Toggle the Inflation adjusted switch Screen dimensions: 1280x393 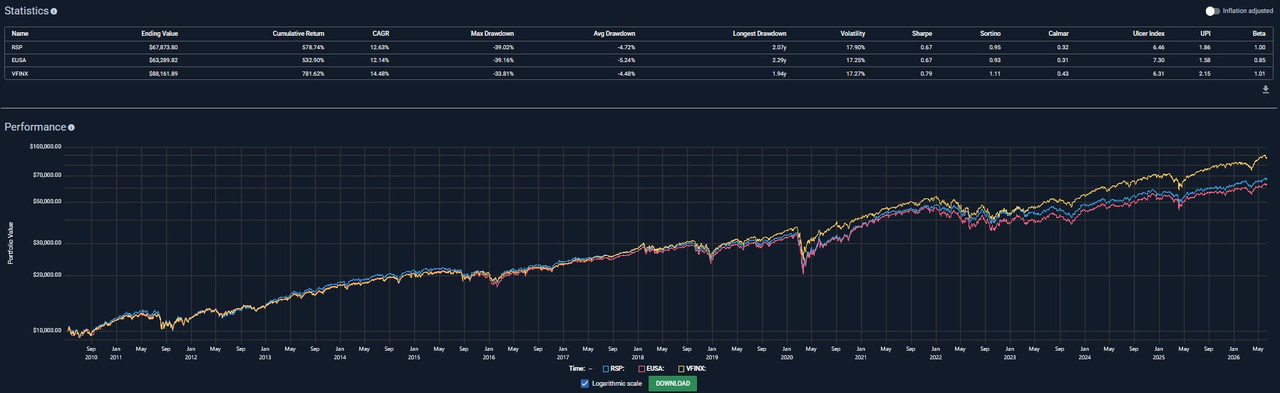pyautogui.click(x=1212, y=11)
